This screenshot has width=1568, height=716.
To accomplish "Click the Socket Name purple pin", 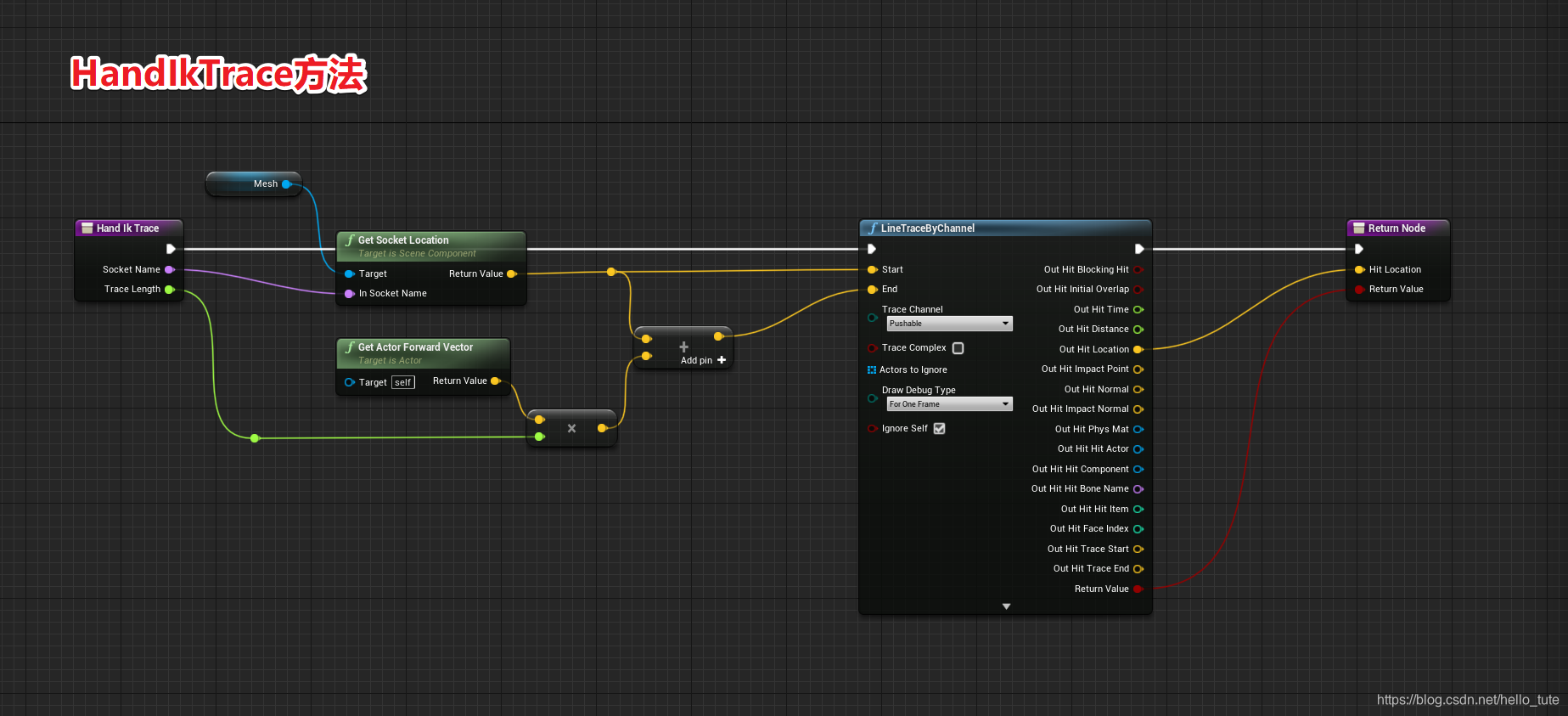I will click(x=169, y=269).
